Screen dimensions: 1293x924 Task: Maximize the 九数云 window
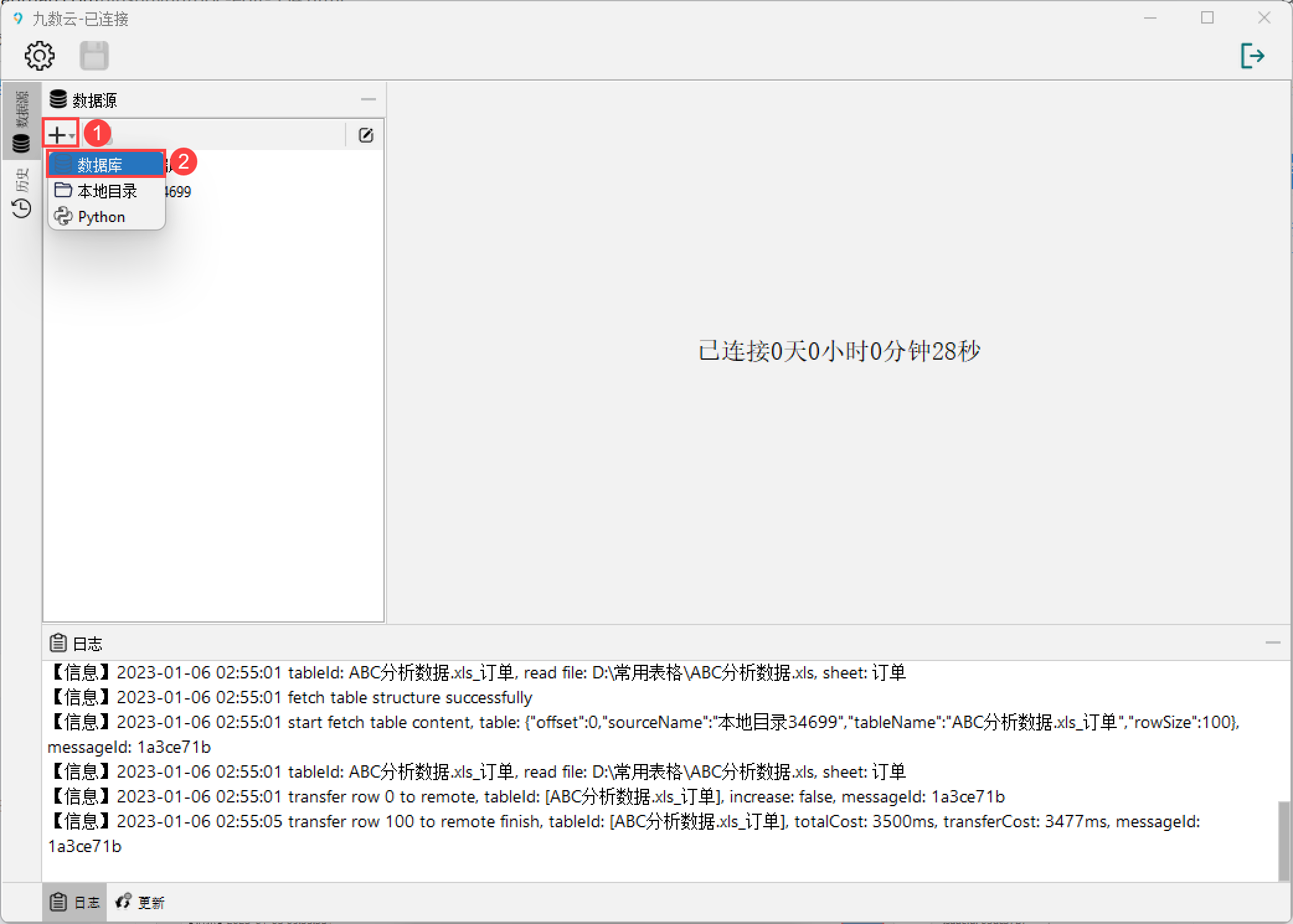tap(1207, 18)
